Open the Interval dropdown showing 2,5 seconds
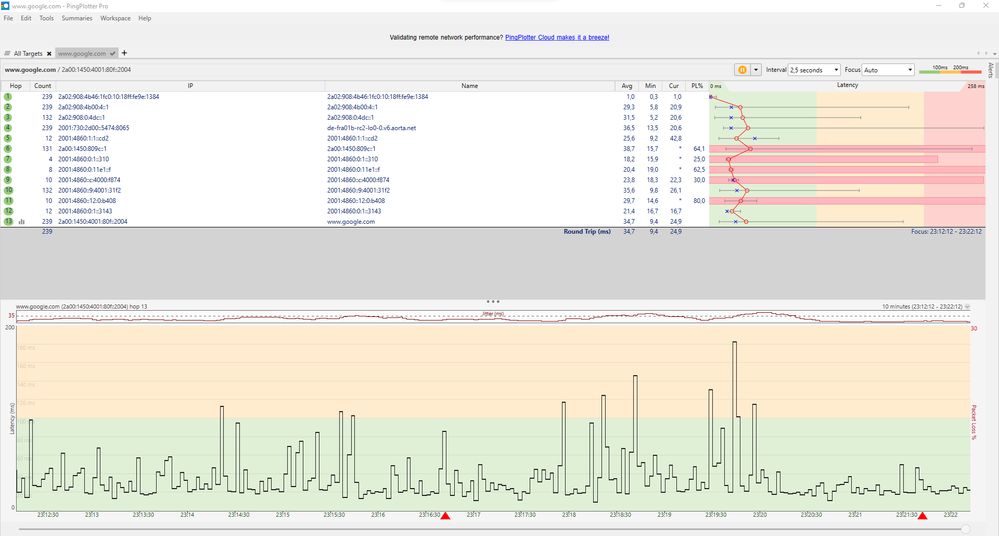The image size is (999, 536). (814, 70)
